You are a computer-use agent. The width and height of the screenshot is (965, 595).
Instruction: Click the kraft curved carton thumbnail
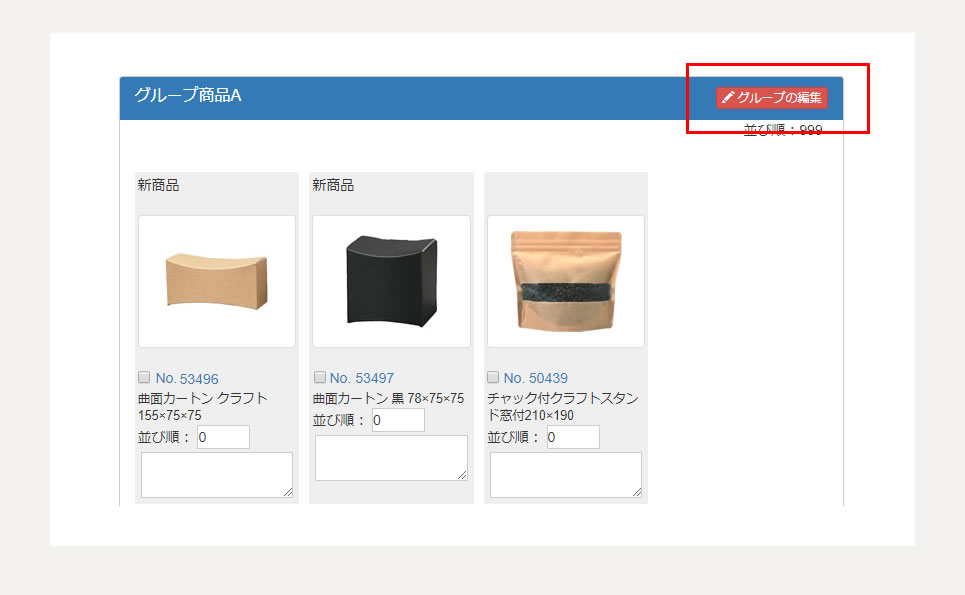[217, 281]
